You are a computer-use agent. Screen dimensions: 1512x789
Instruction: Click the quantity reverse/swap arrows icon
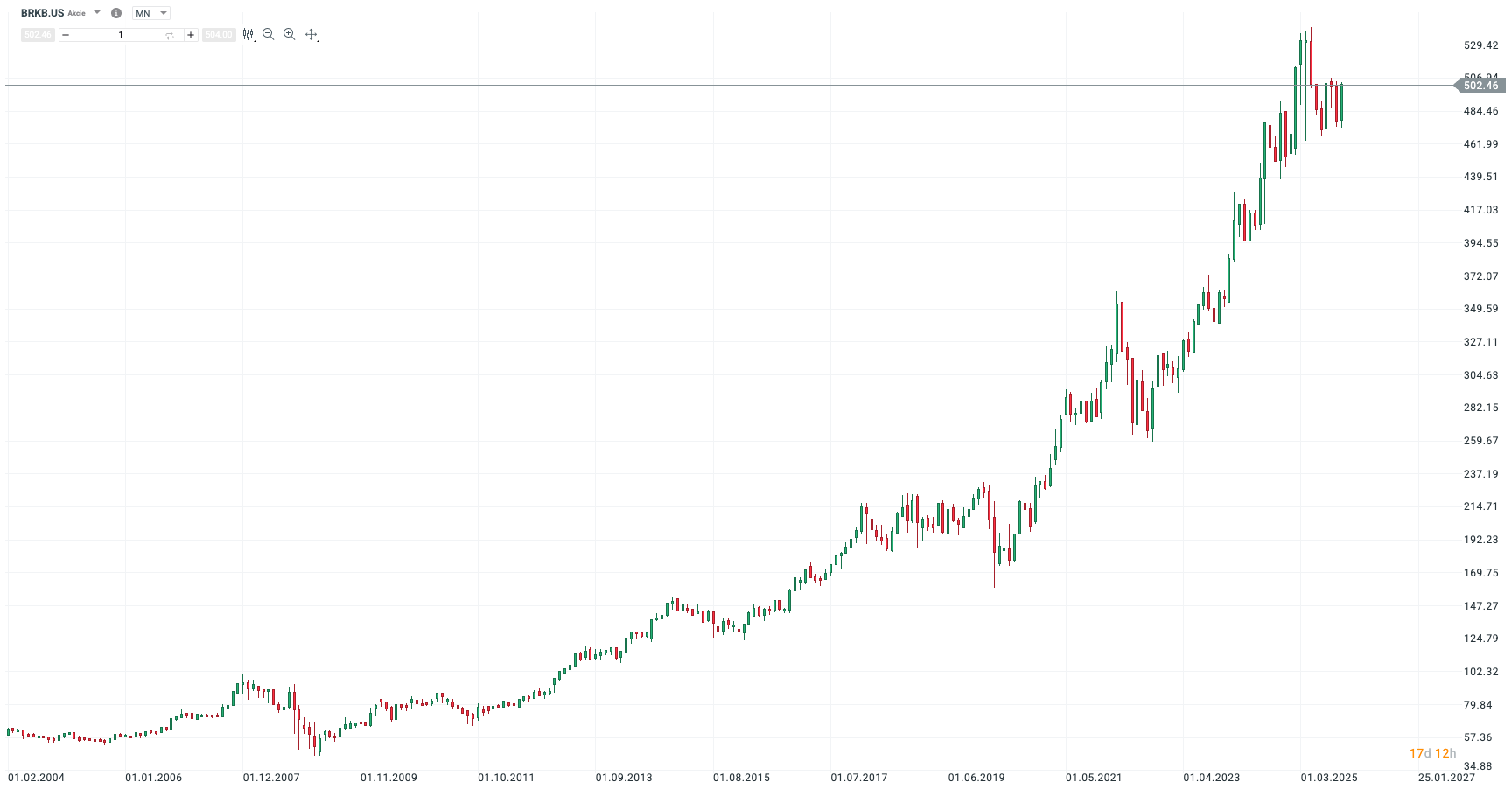(x=170, y=35)
